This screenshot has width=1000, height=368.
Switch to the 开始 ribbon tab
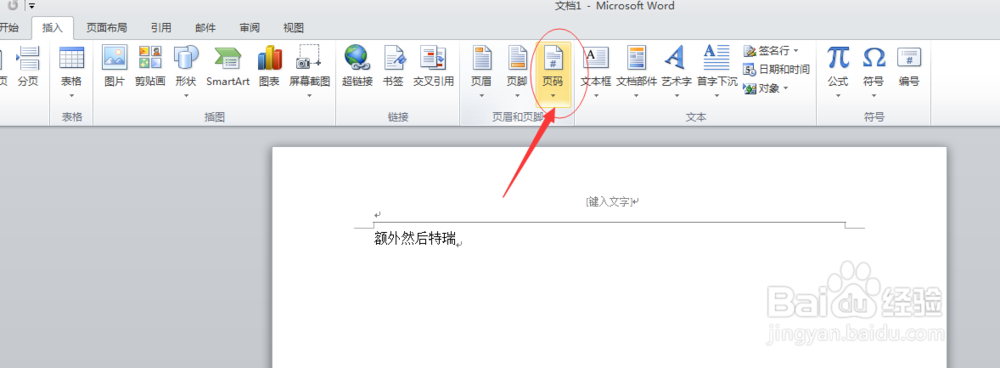point(9,27)
